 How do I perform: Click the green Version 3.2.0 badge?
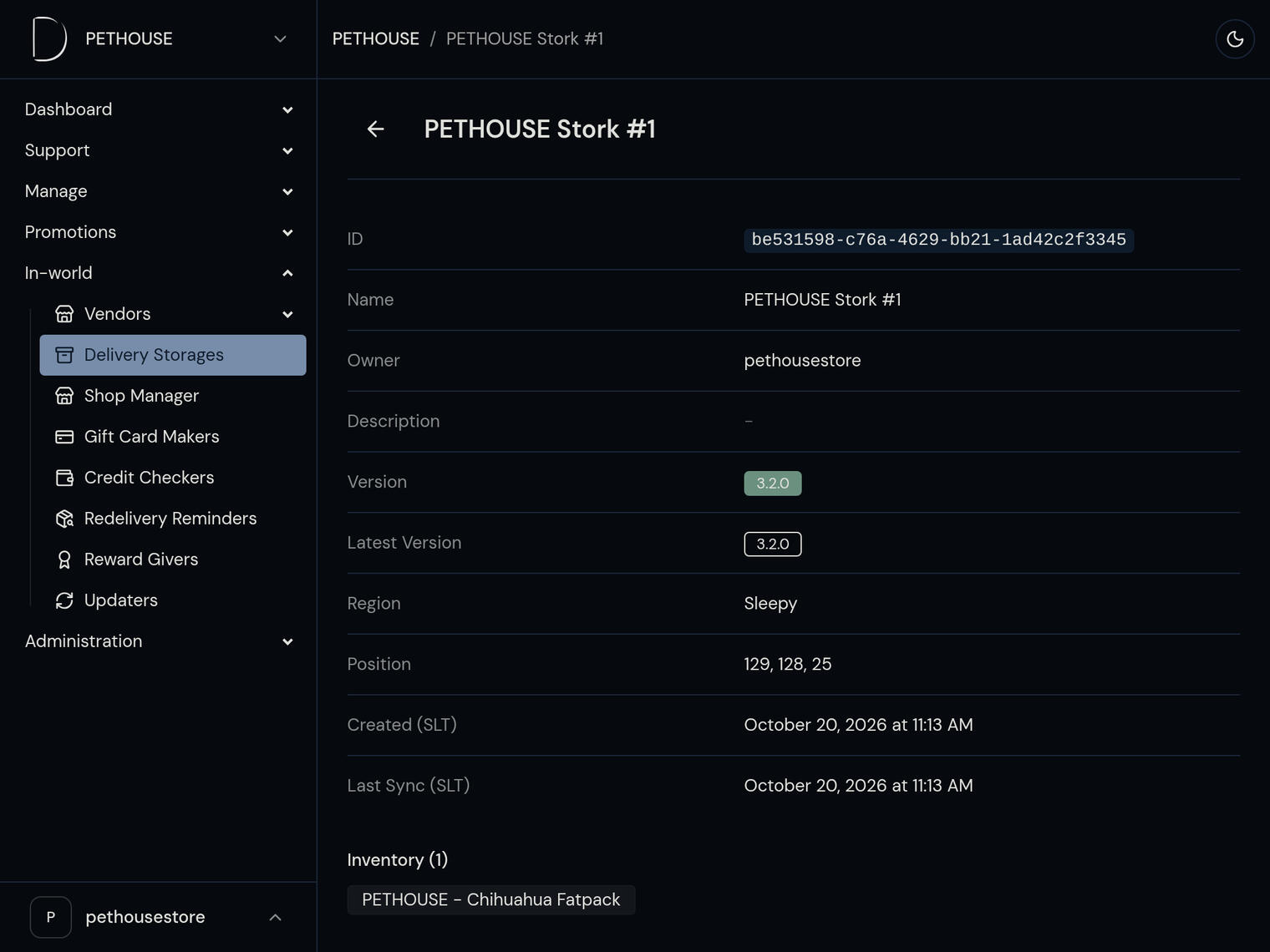click(x=773, y=484)
